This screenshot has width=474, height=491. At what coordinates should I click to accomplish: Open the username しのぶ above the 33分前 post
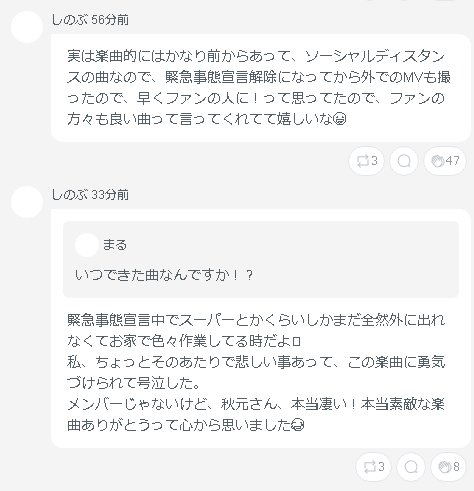coord(70,195)
